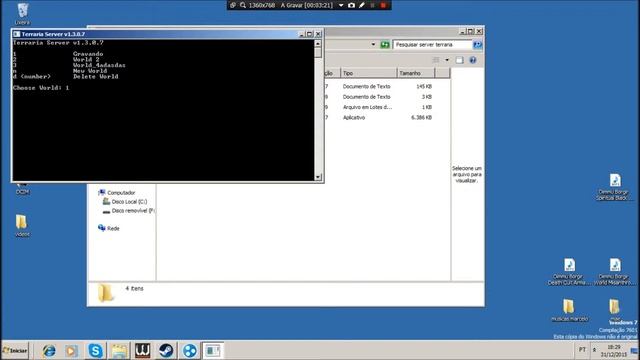Select the Aplicativo 6.386 KB row
The image size is (640, 360).
point(378,118)
